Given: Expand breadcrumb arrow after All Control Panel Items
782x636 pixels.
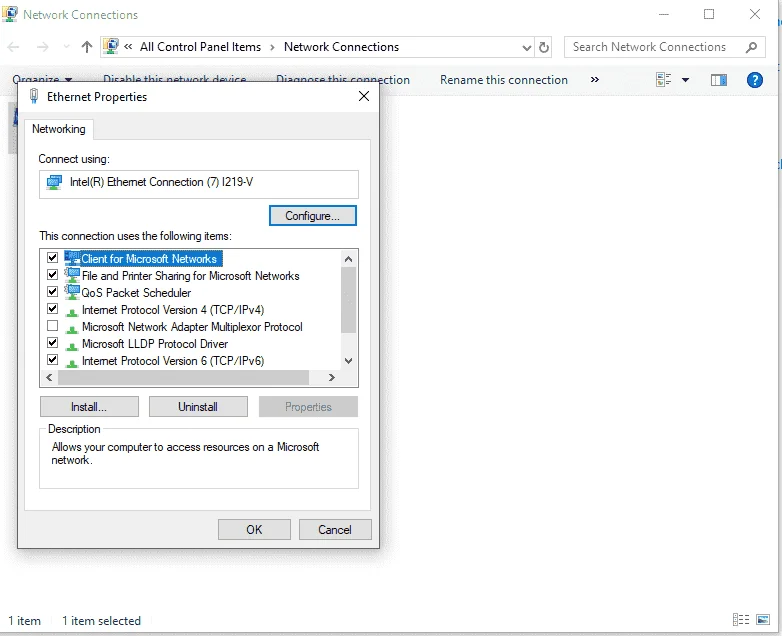Looking at the screenshot, I should (272, 47).
